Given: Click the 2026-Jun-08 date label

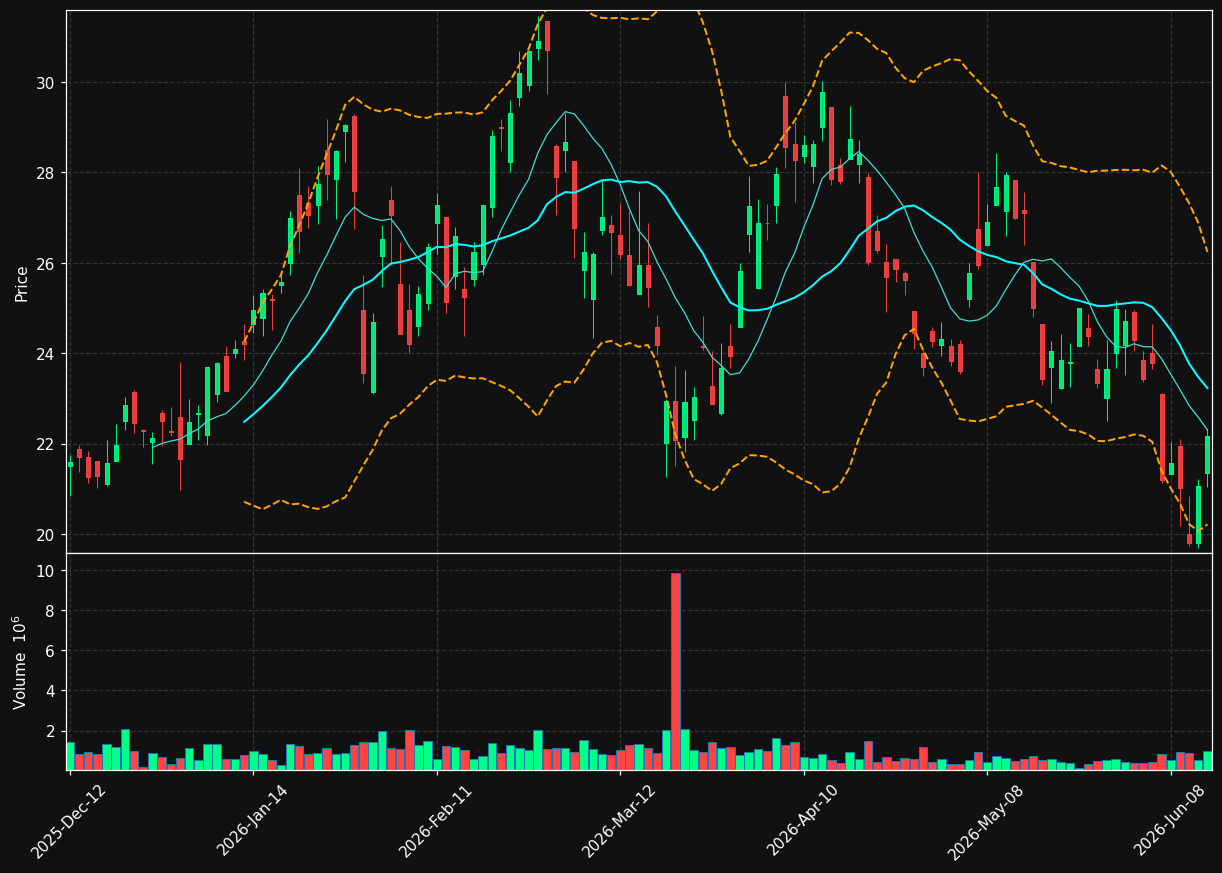Looking at the screenshot, I should (1170, 821).
